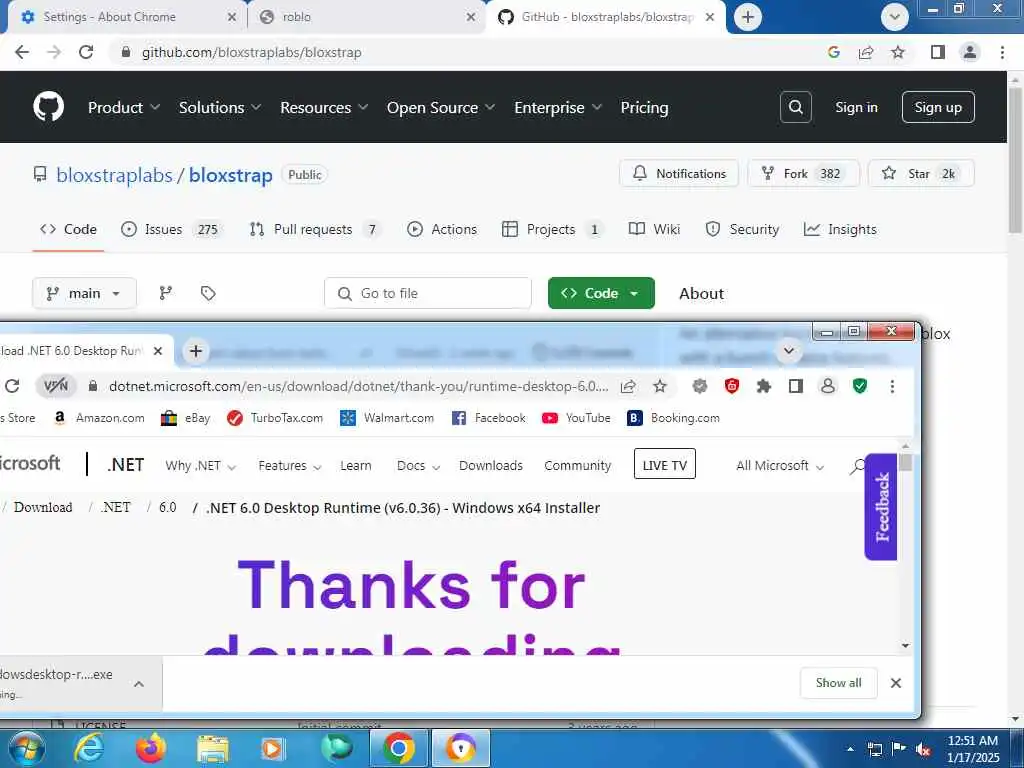Open the green Code dropdown button
The width and height of the screenshot is (1024, 768).
coord(601,293)
